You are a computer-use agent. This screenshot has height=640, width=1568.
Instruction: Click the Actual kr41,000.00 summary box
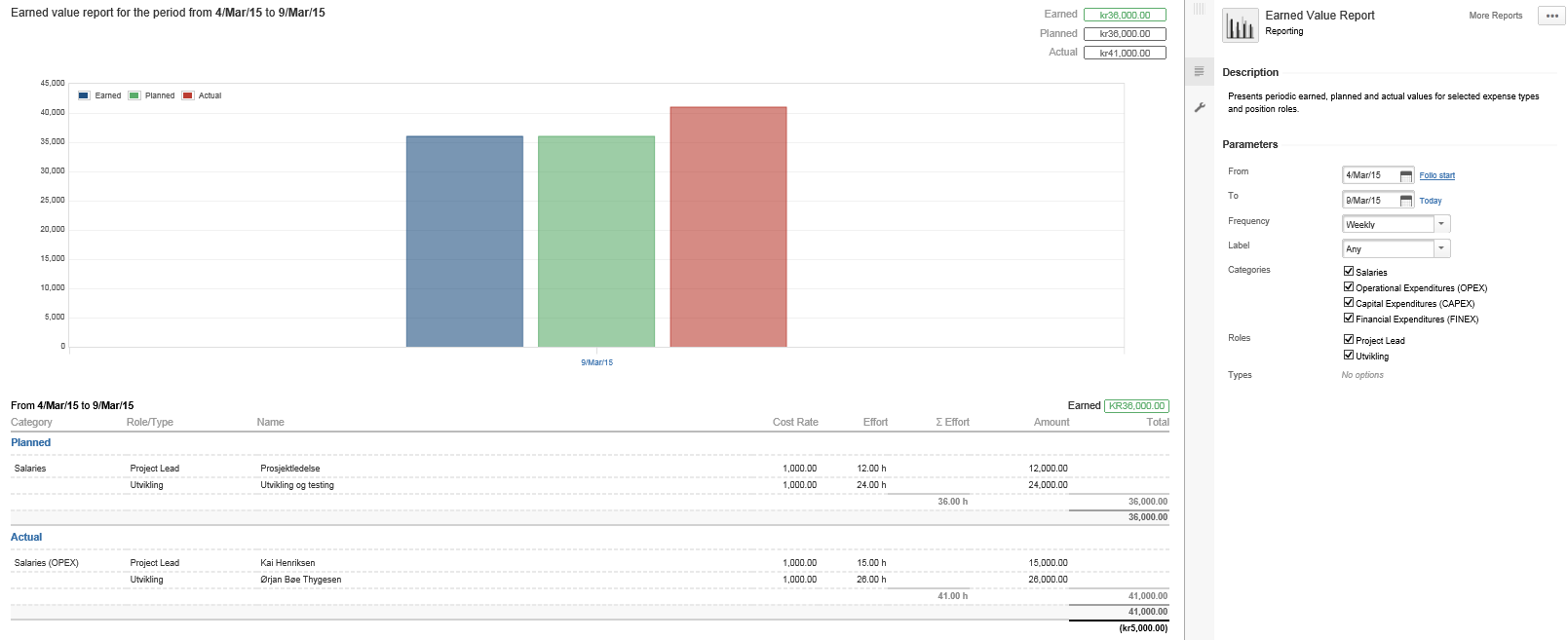(x=1125, y=53)
